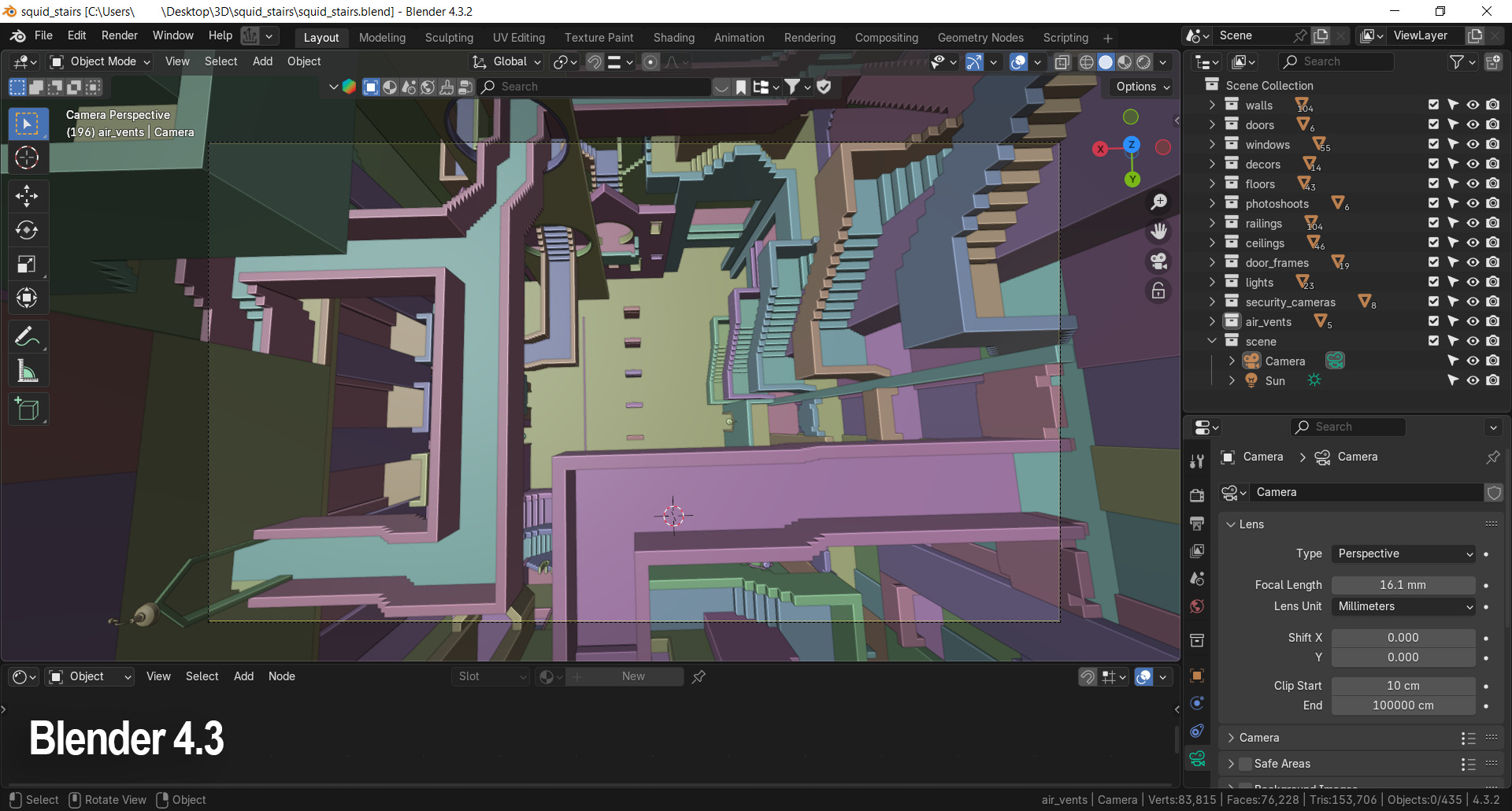Choose the Annotate tool
1512x811 pixels.
coord(28,337)
